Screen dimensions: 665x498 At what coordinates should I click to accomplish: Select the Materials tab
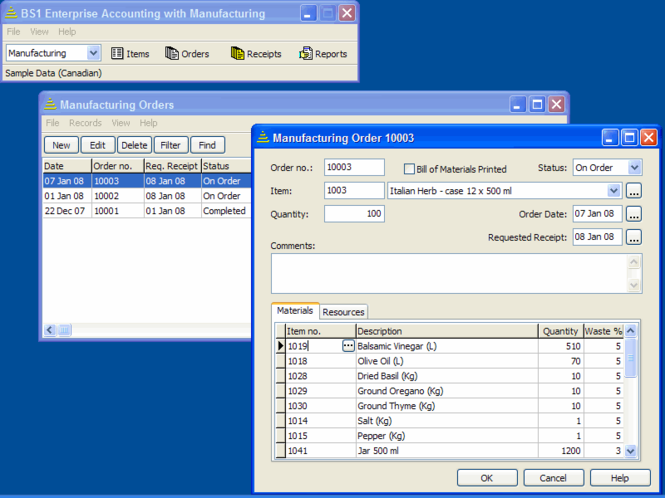295,311
